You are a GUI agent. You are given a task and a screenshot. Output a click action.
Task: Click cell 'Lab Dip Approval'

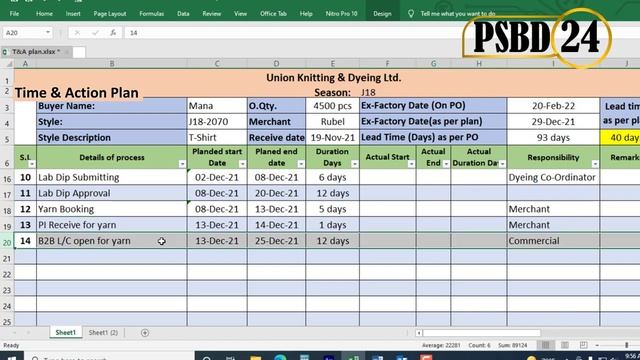point(111,193)
